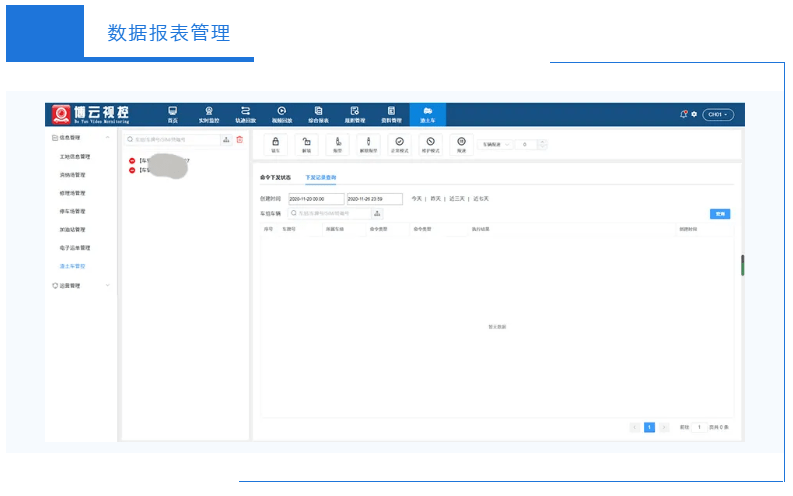The width and height of the screenshot is (793, 496).
Task: Click the speed value field showing 0
Action: point(526,145)
